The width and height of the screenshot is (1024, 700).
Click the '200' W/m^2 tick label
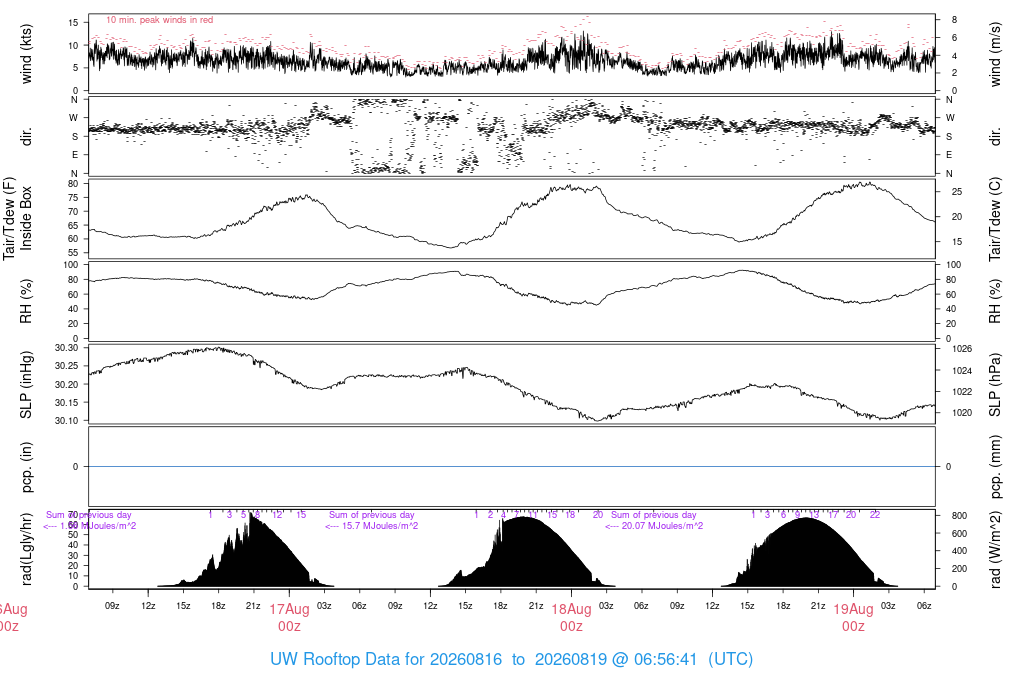click(959, 569)
